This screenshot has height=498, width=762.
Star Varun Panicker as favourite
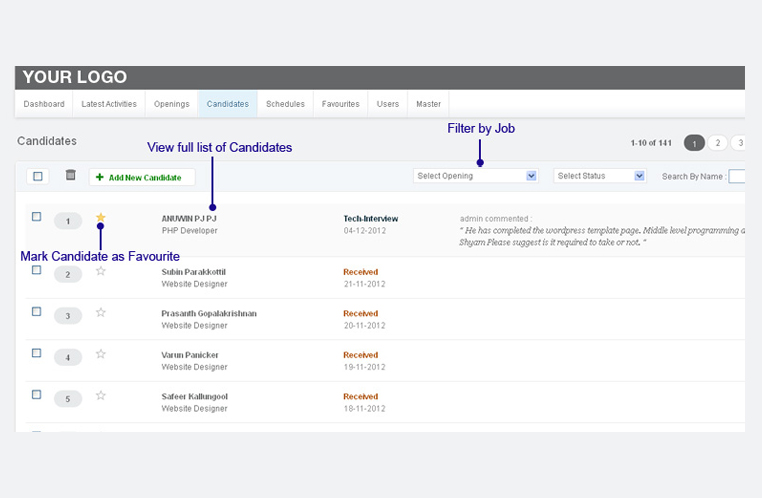(x=100, y=354)
